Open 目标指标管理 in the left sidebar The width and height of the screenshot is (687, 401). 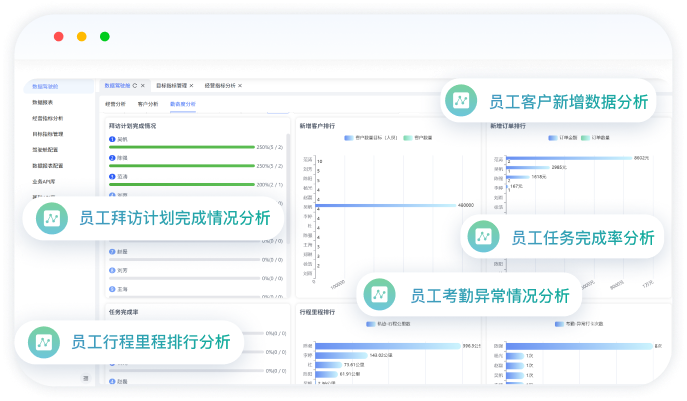[47, 133]
